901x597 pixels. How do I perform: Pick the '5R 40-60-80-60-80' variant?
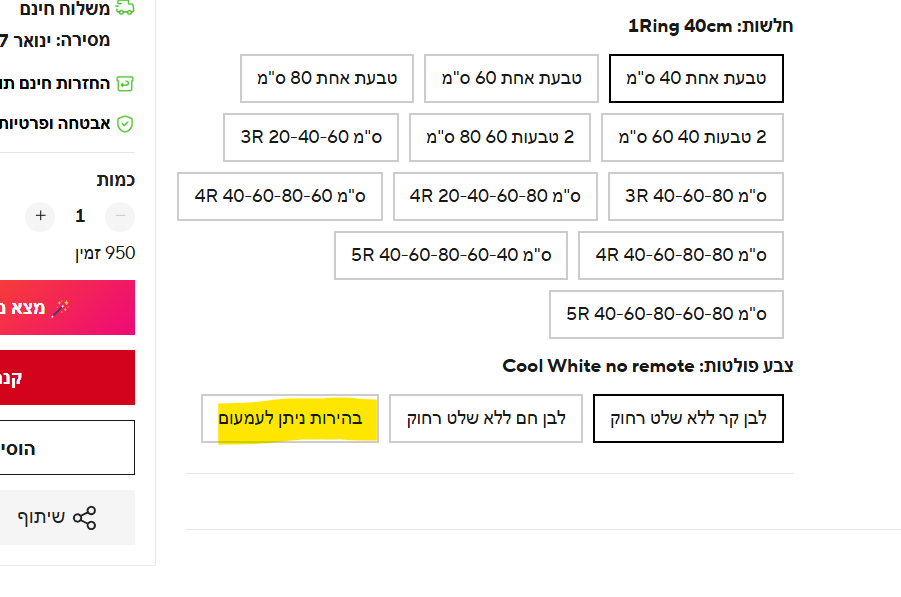(666, 315)
